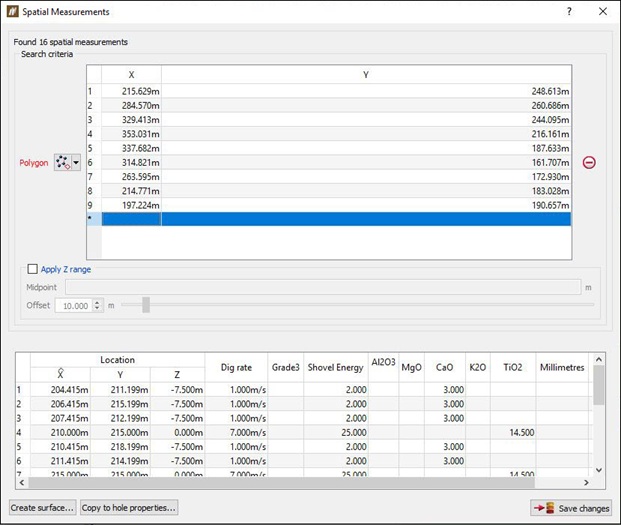
Task: Select row header 3 in results table
Action: tap(23, 418)
